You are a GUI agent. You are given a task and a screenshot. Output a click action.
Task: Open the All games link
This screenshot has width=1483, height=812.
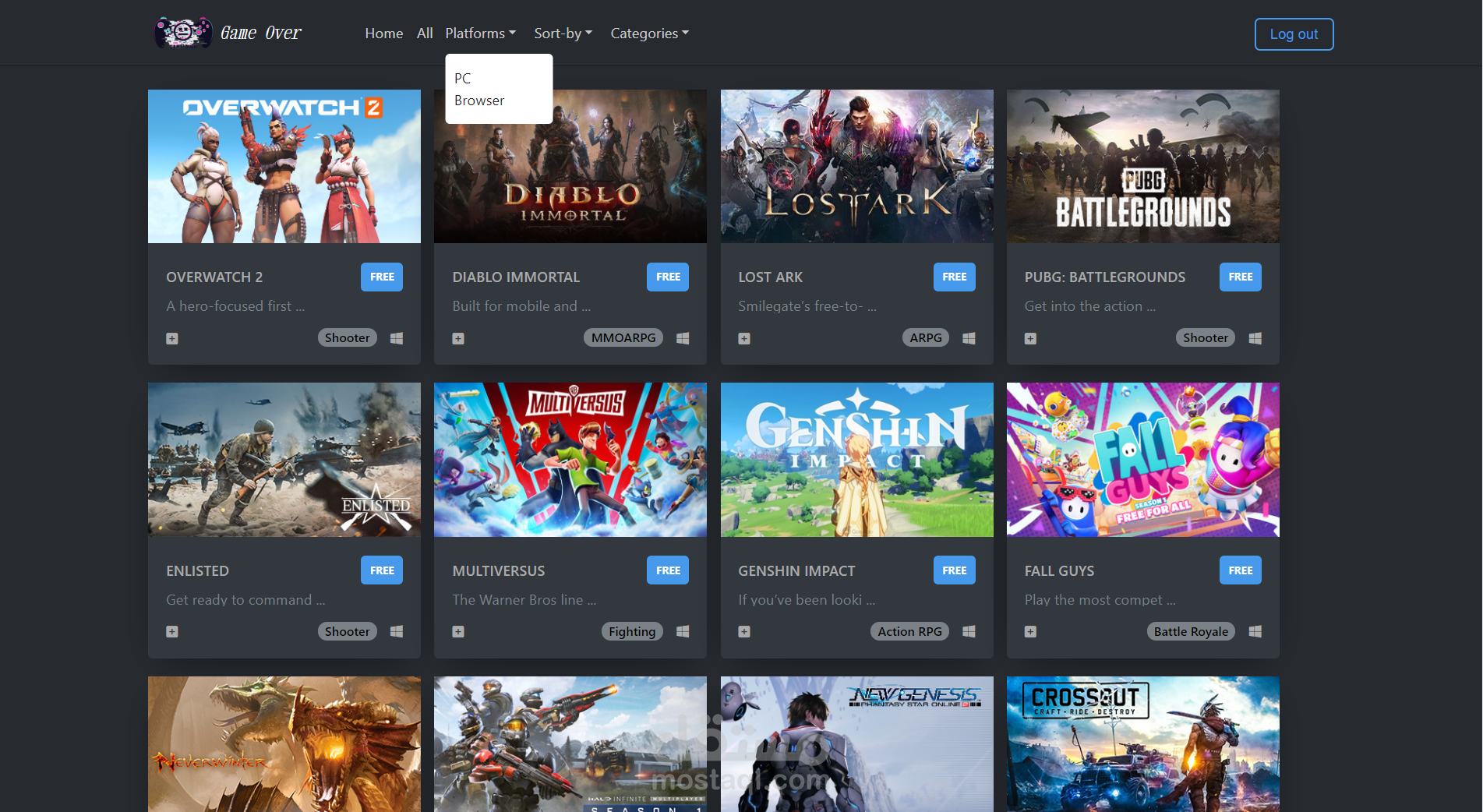[x=425, y=34]
